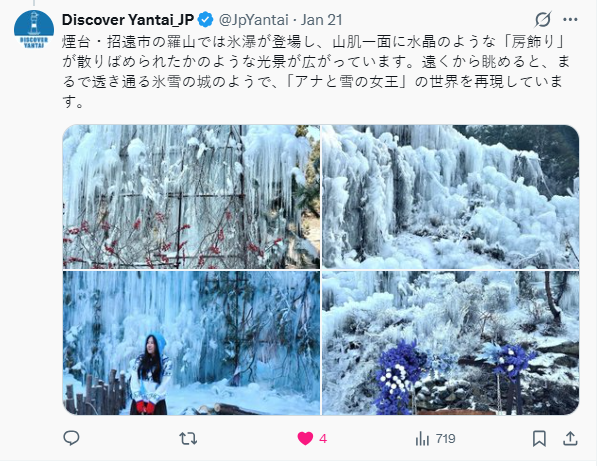
Task: Open the Discover Yantai_JP profile name
Action: click(x=128, y=20)
